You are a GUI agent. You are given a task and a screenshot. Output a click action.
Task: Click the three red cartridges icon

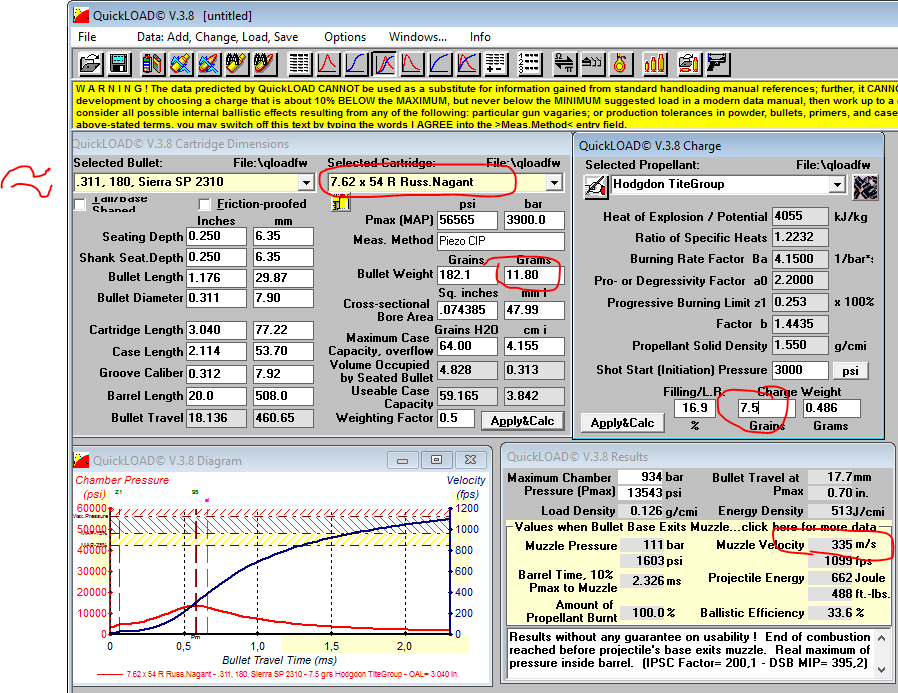655,64
